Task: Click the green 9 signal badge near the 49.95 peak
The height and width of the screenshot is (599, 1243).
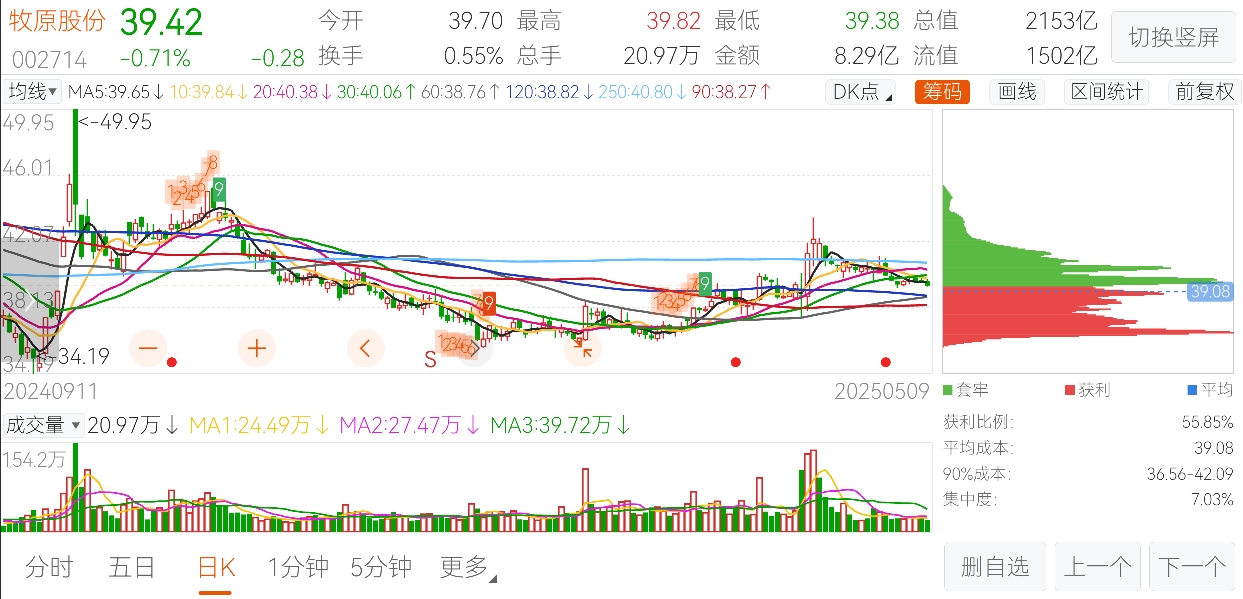Action: pyautogui.click(x=219, y=188)
